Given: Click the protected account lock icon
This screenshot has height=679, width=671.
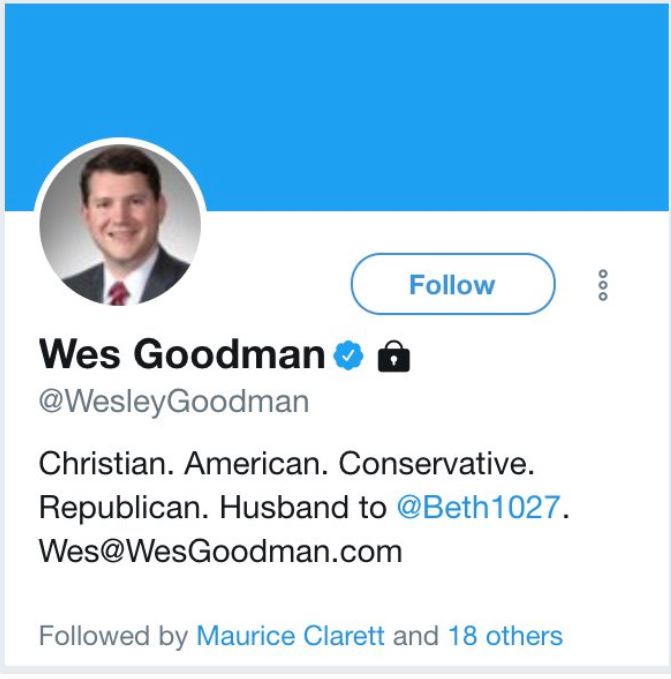Looking at the screenshot, I should 394,355.
